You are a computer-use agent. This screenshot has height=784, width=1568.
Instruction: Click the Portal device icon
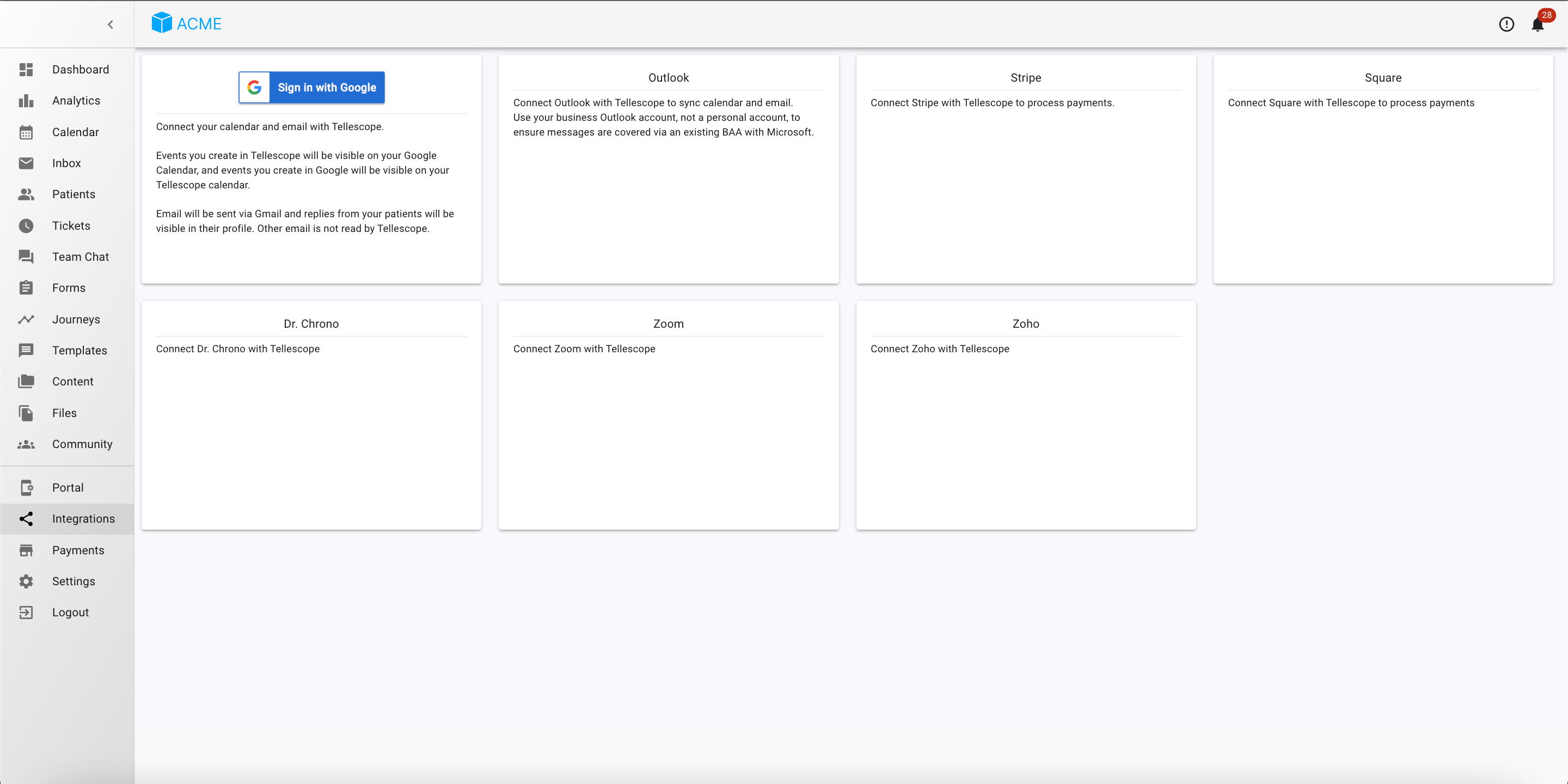click(x=26, y=488)
